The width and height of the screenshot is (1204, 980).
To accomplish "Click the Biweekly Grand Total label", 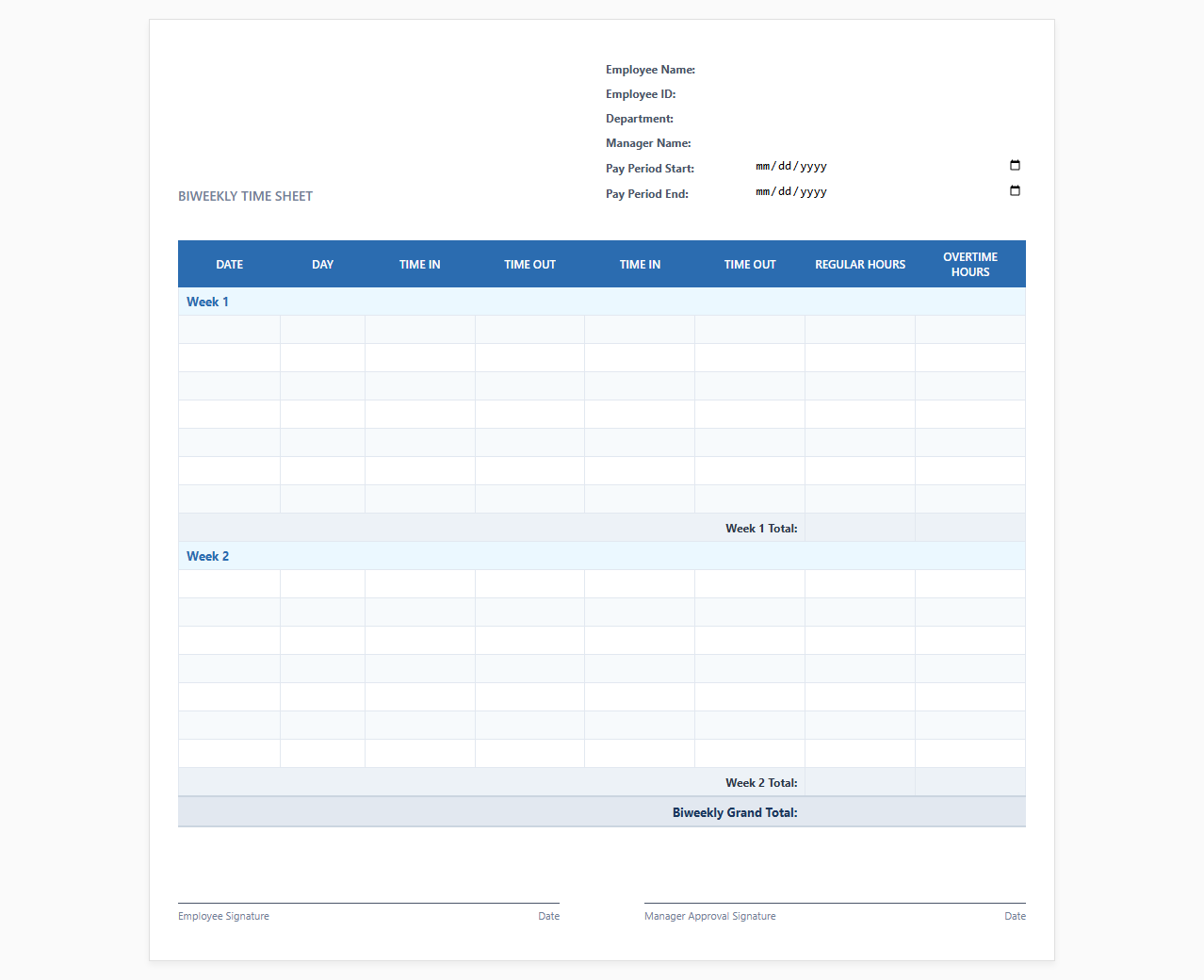I will [x=735, y=812].
